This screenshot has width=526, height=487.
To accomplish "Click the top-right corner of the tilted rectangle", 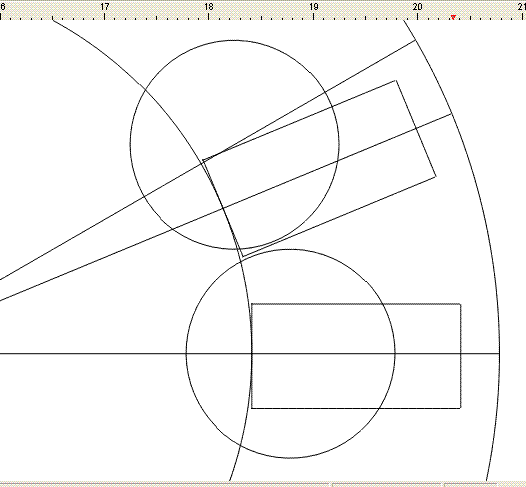I will coord(396,80).
